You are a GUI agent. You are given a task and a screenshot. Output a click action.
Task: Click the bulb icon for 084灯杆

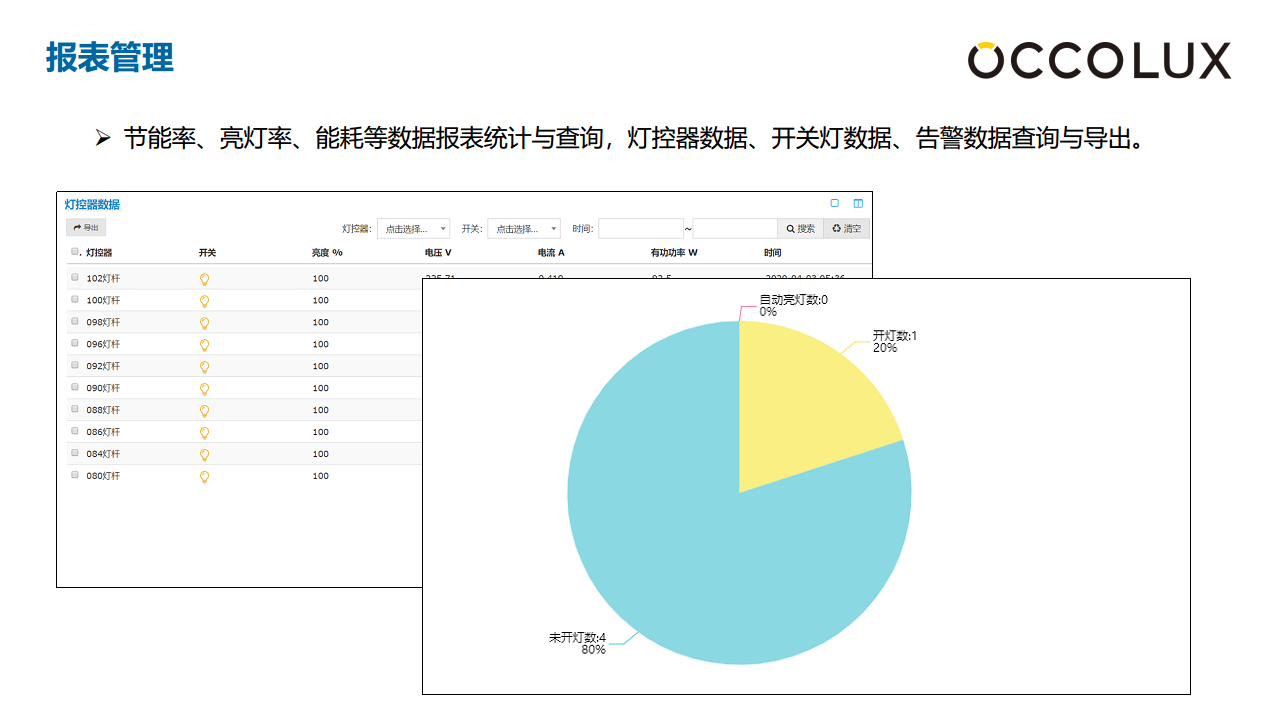[205, 455]
